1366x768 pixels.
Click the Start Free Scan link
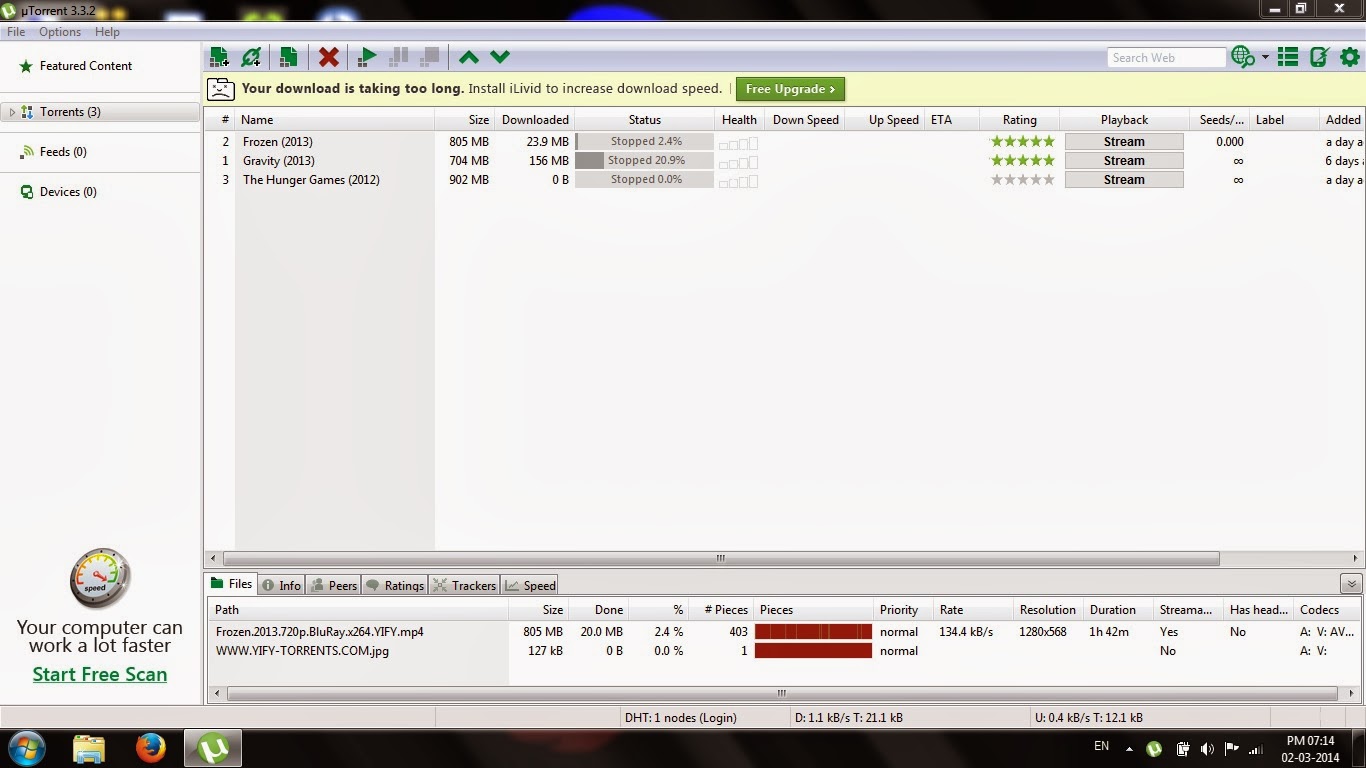100,674
